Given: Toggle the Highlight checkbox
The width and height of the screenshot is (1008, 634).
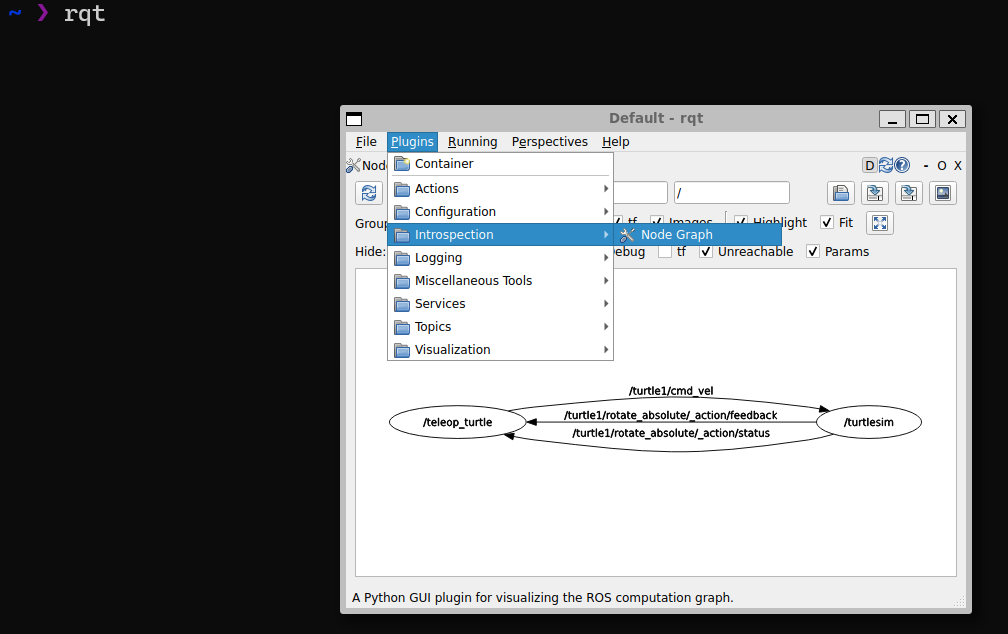Looking at the screenshot, I should [741, 221].
